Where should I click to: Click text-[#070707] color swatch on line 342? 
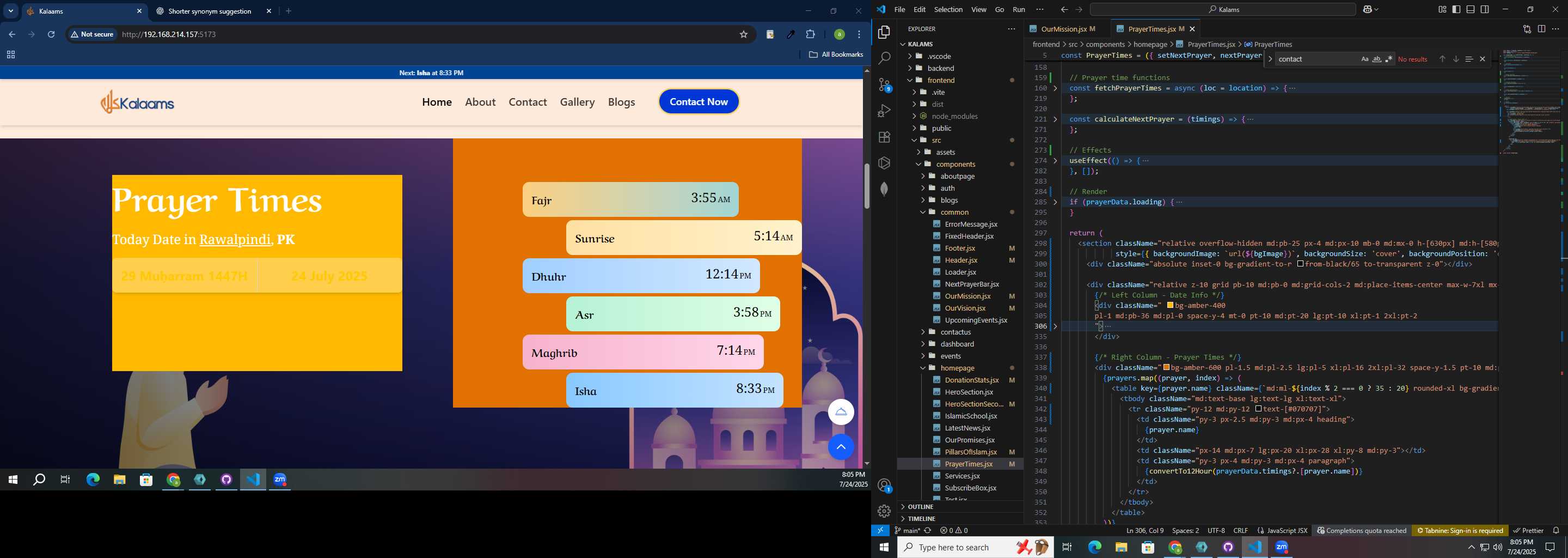[x=1258, y=409]
